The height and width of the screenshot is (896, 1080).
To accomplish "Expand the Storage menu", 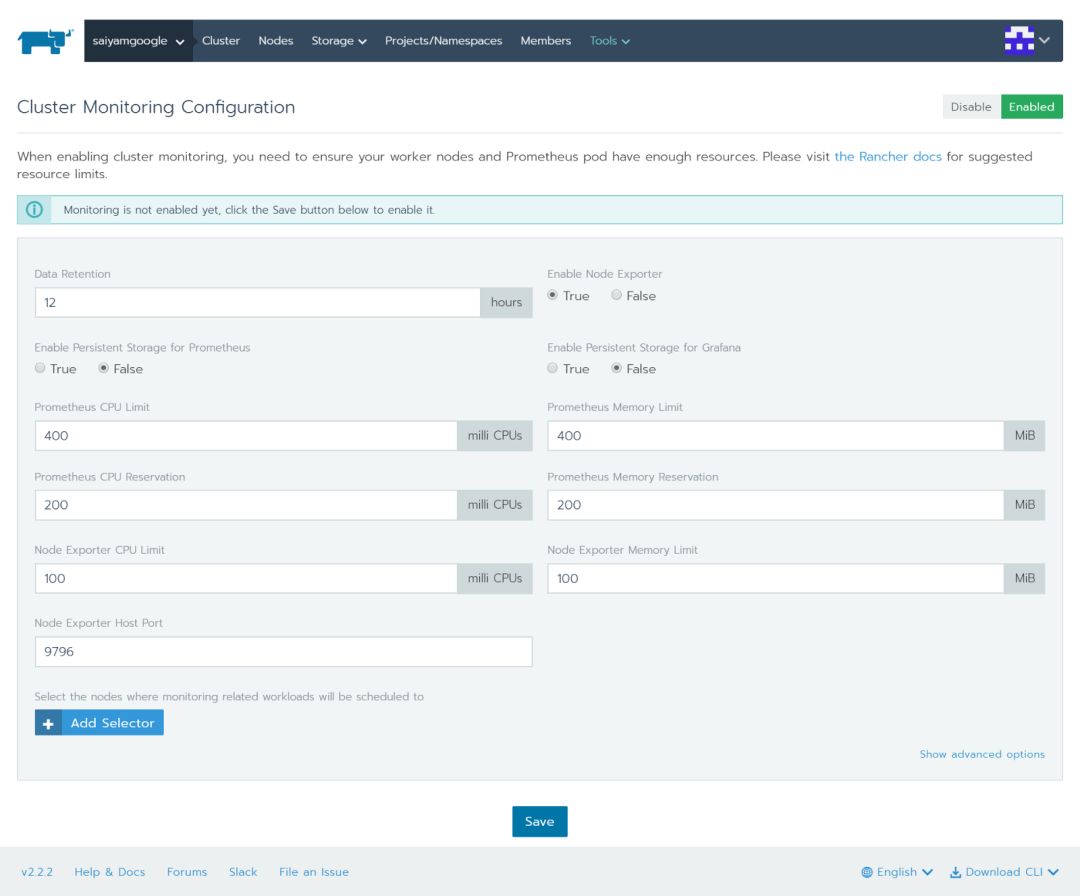I will 339,41.
